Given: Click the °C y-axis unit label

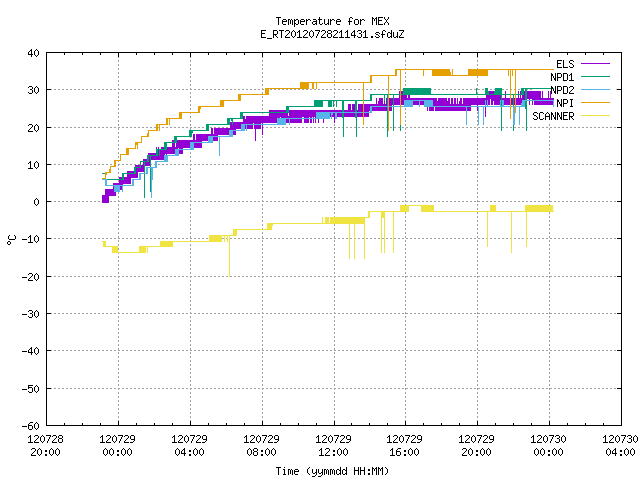Looking at the screenshot, I should click(11, 240).
